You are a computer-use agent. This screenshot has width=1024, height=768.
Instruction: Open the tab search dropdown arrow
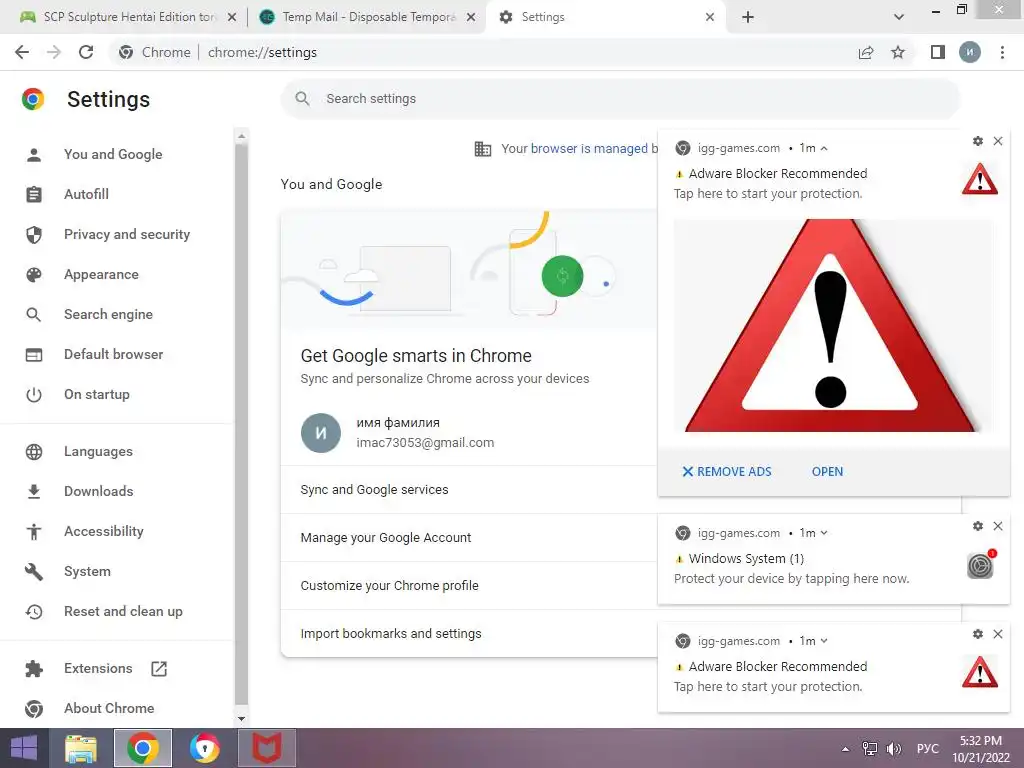pos(899,17)
